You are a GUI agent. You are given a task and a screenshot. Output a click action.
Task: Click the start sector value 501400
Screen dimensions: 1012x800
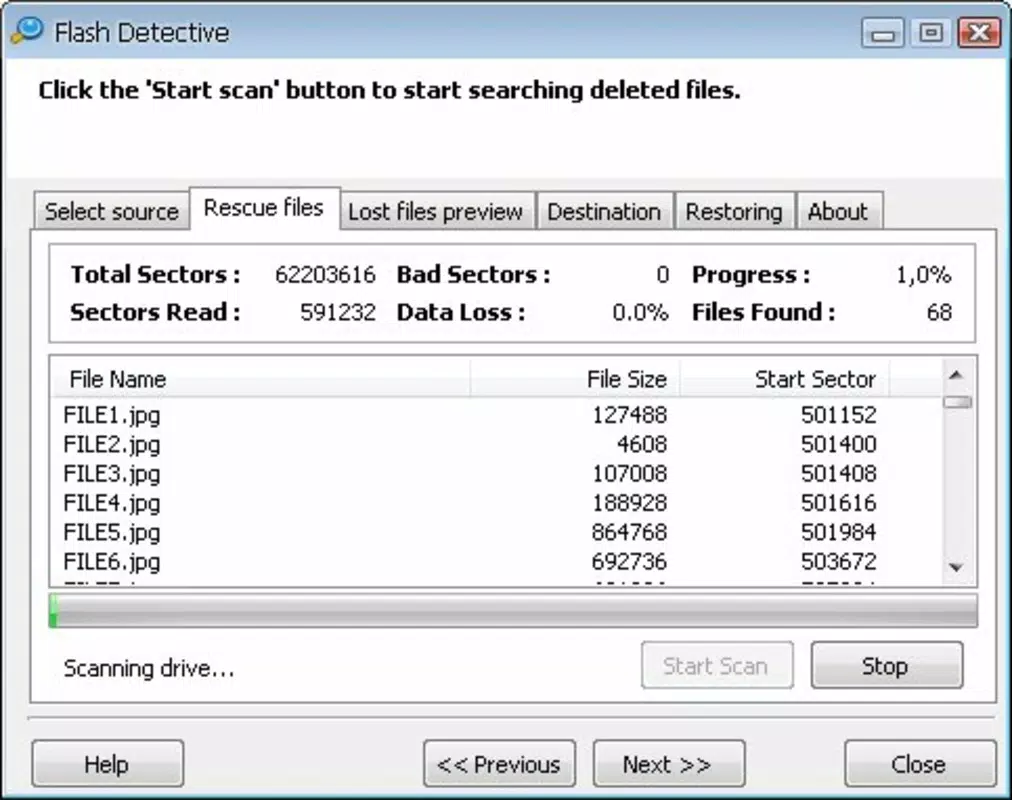[x=838, y=445]
